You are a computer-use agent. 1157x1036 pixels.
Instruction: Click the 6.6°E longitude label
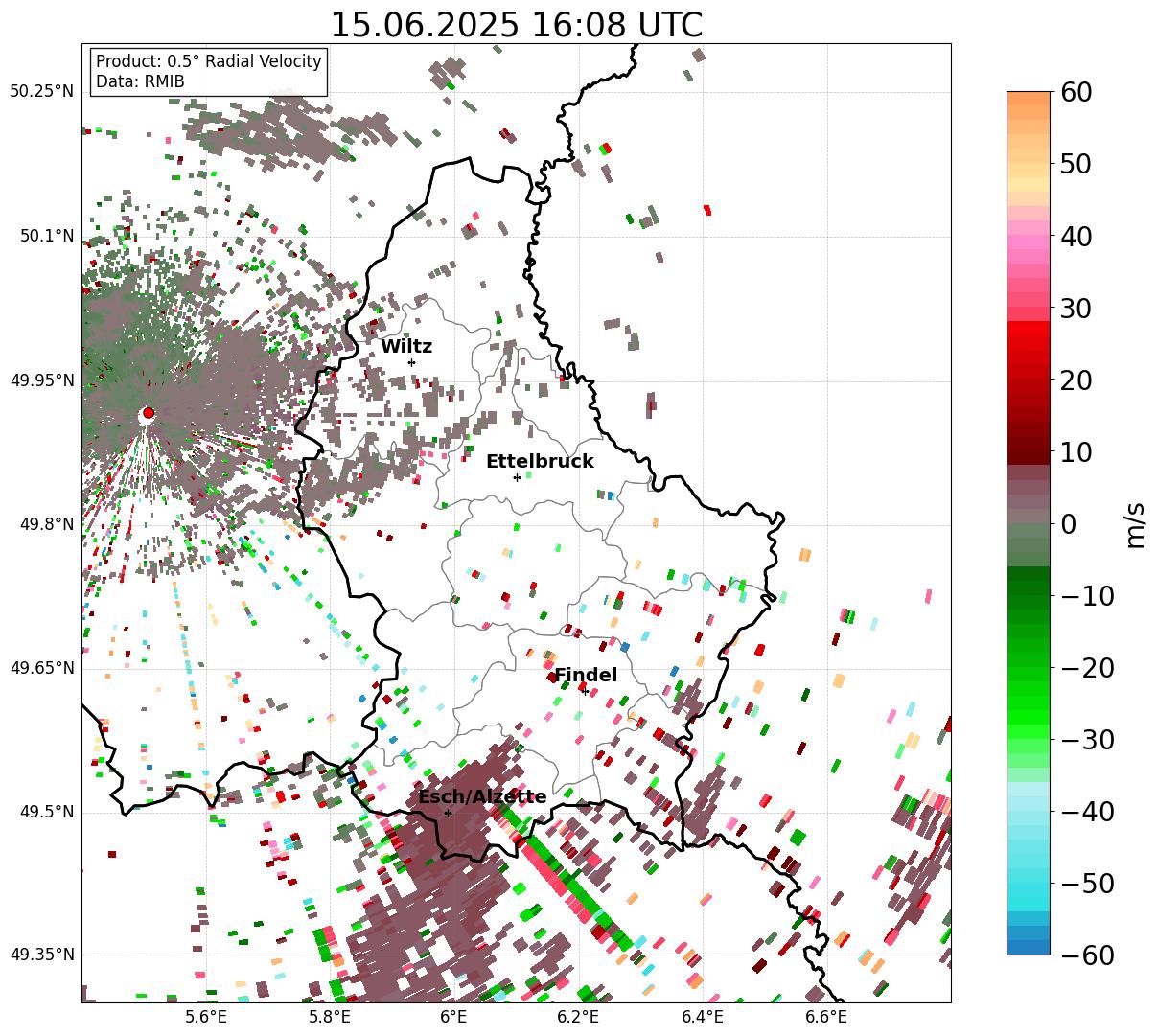pos(827,1018)
